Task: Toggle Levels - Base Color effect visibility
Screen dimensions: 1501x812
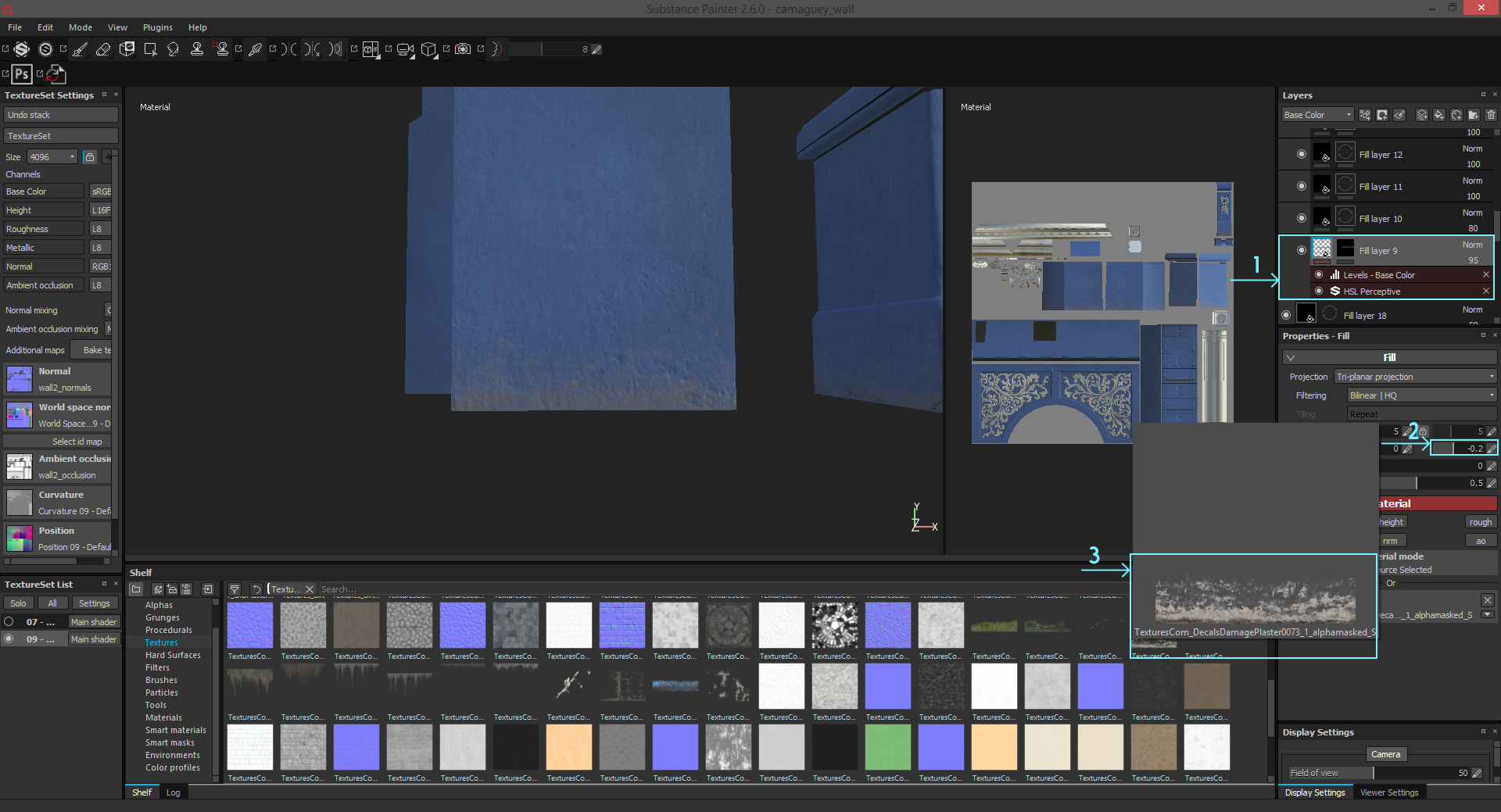Action: coord(1320,275)
